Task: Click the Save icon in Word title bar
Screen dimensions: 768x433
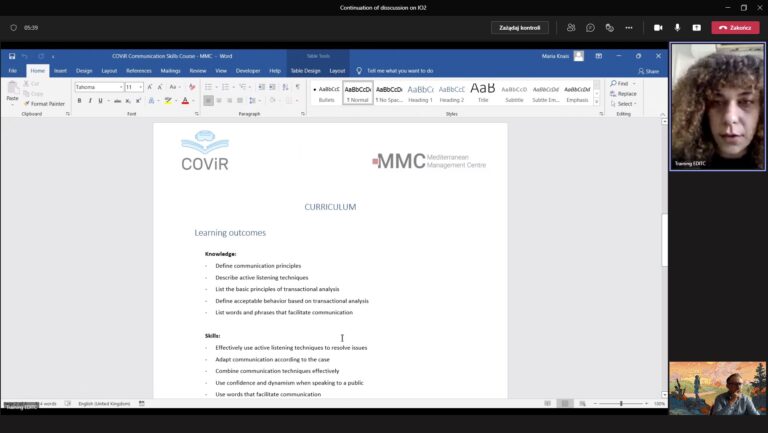Action: coord(12,56)
